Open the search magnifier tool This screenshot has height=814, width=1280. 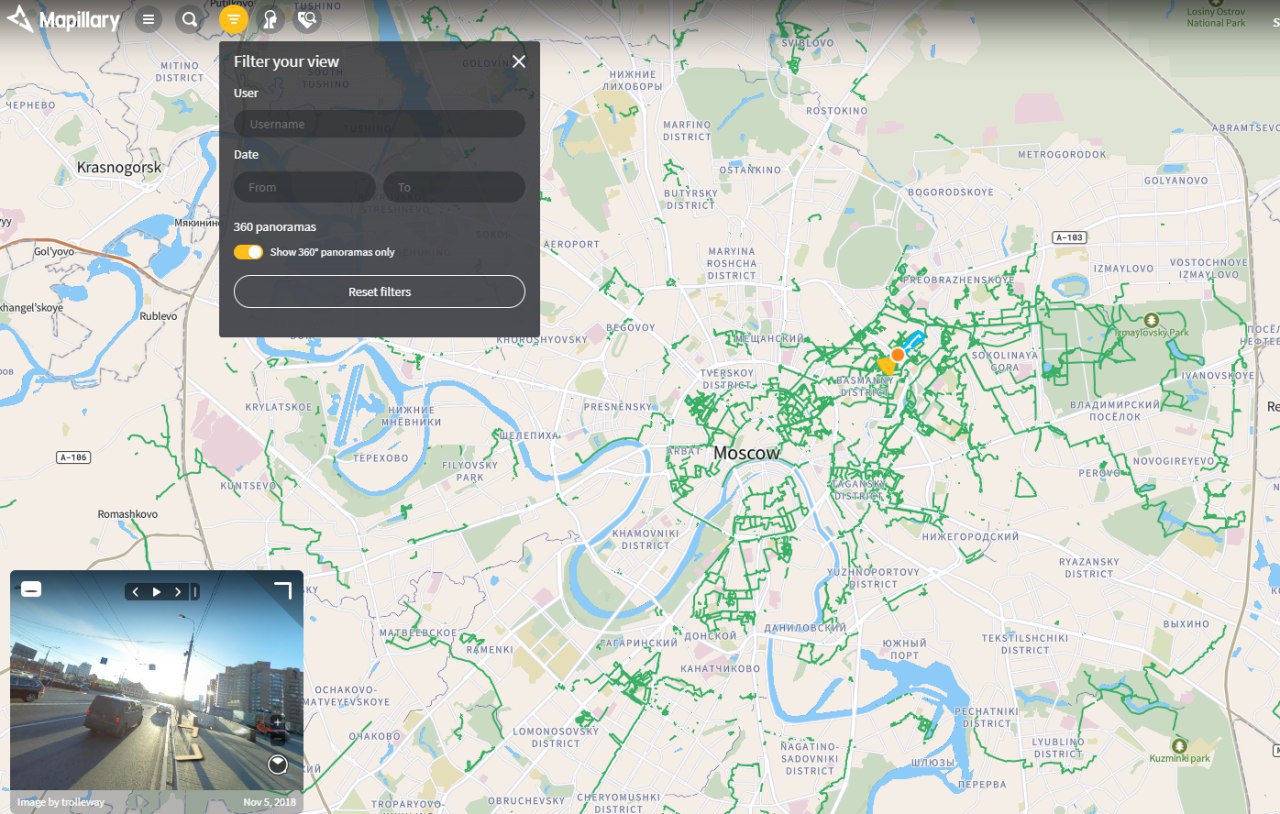coord(189,19)
